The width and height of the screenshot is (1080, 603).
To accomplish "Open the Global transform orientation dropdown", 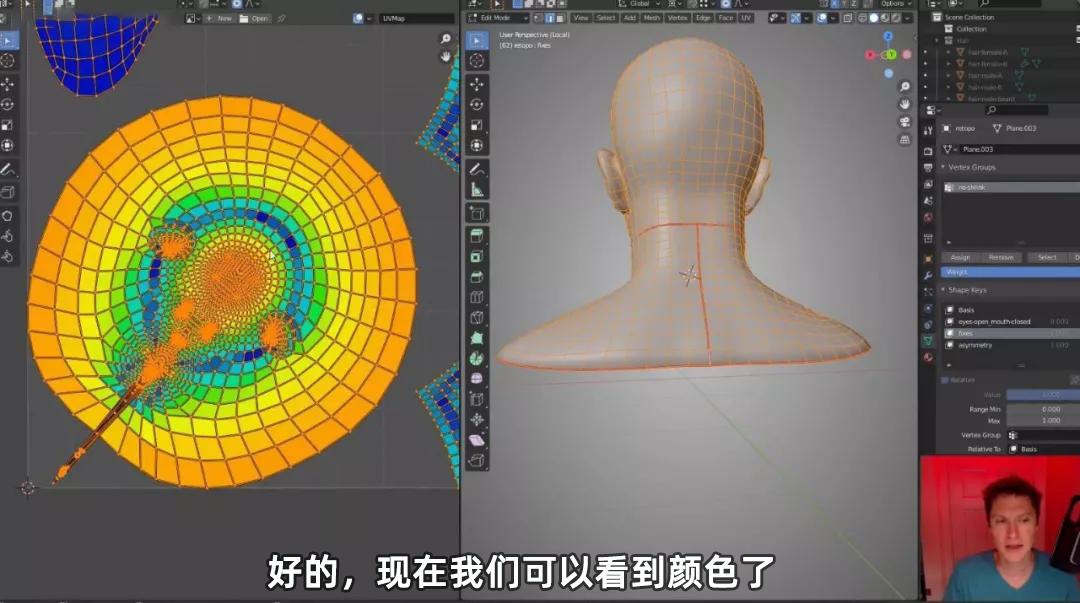I will pos(640,6).
